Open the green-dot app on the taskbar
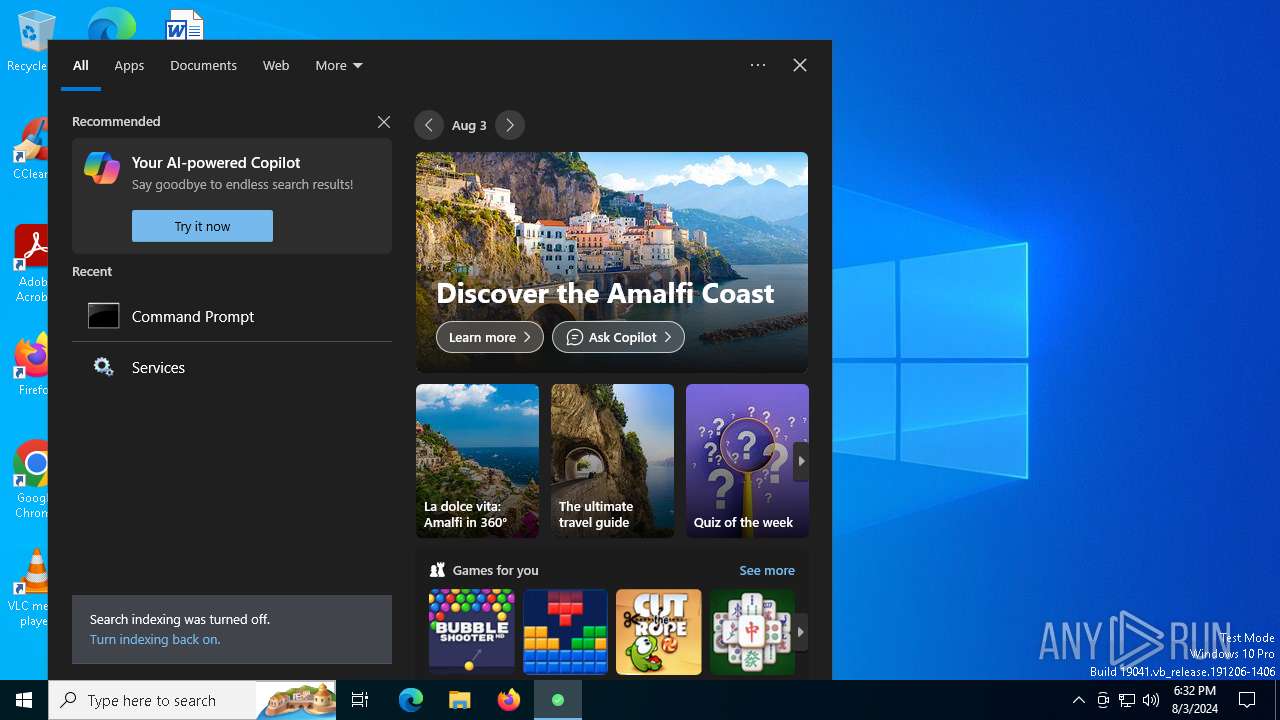This screenshot has width=1280, height=720. point(558,700)
